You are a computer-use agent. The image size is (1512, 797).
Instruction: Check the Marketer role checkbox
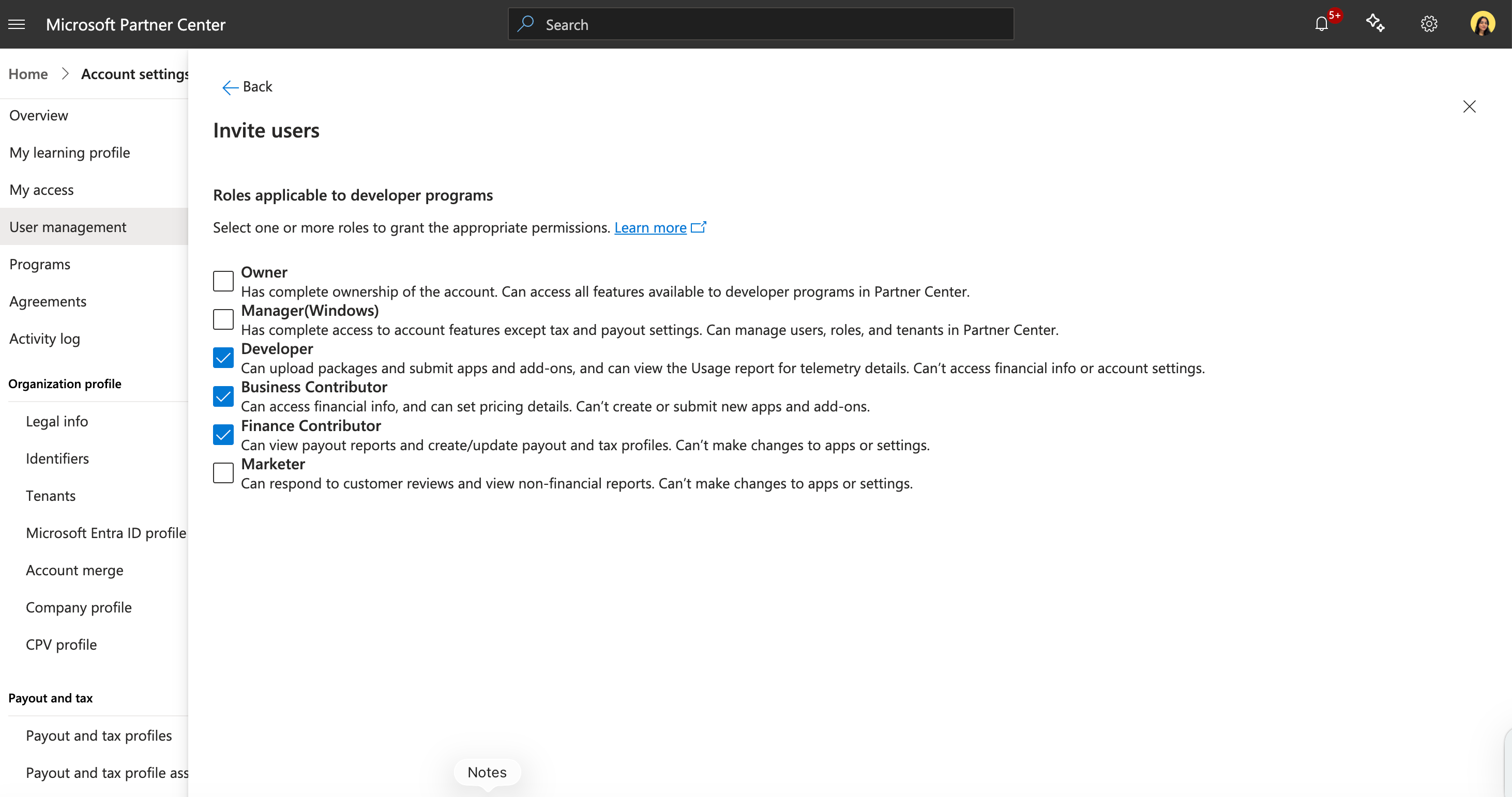(x=223, y=473)
